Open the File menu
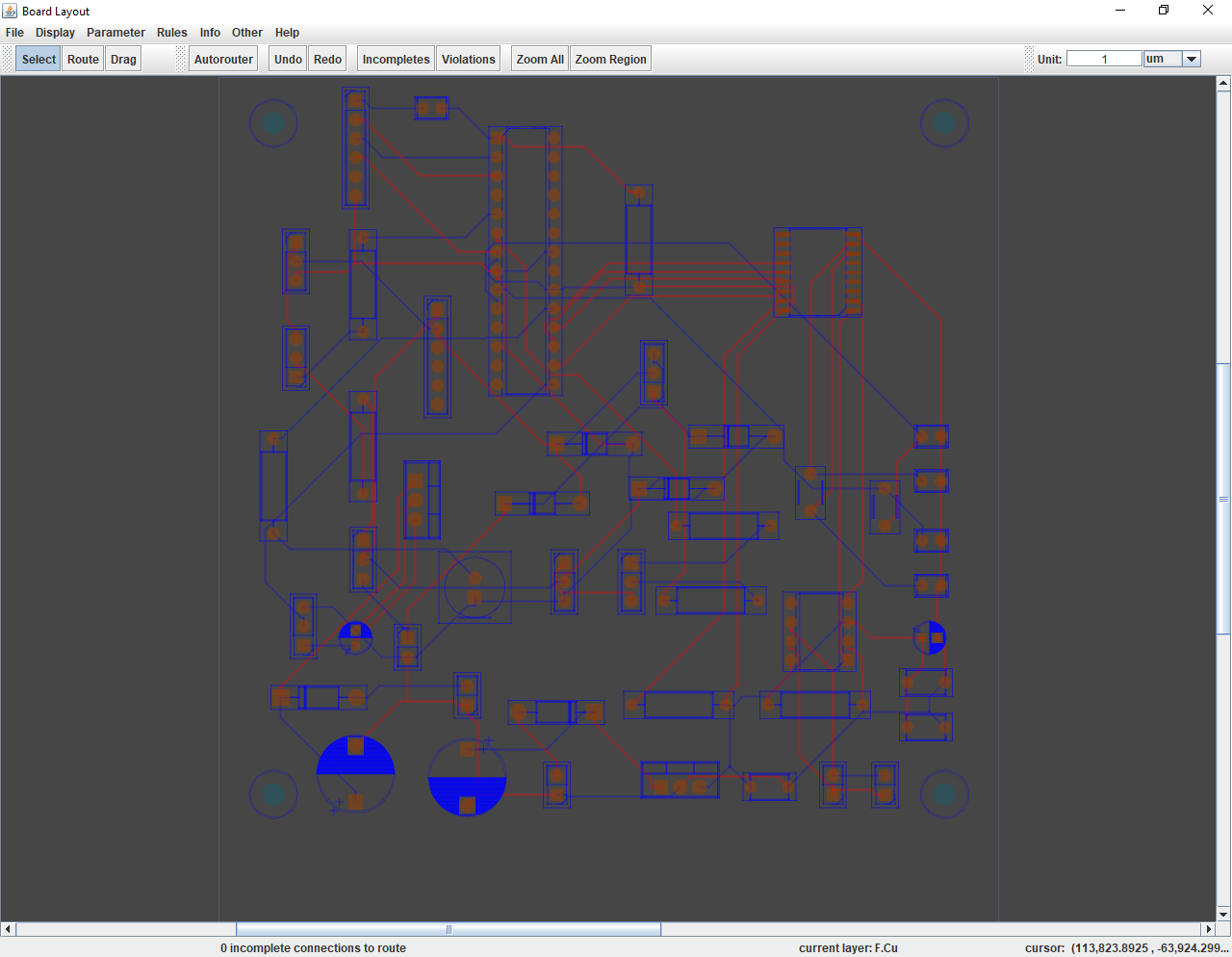The width and height of the screenshot is (1232, 957). click(14, 32)
